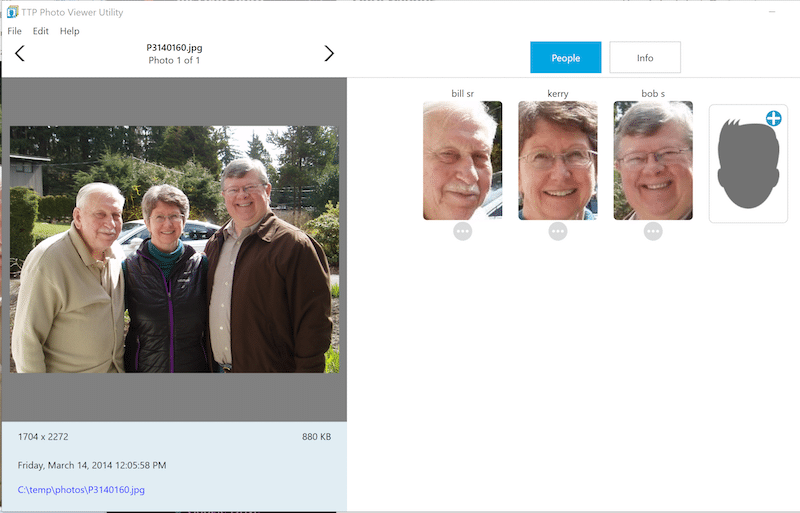Click the P3140160.jpg filename heading
This screenshot has height=513, width=800.
tap(174, 47)
